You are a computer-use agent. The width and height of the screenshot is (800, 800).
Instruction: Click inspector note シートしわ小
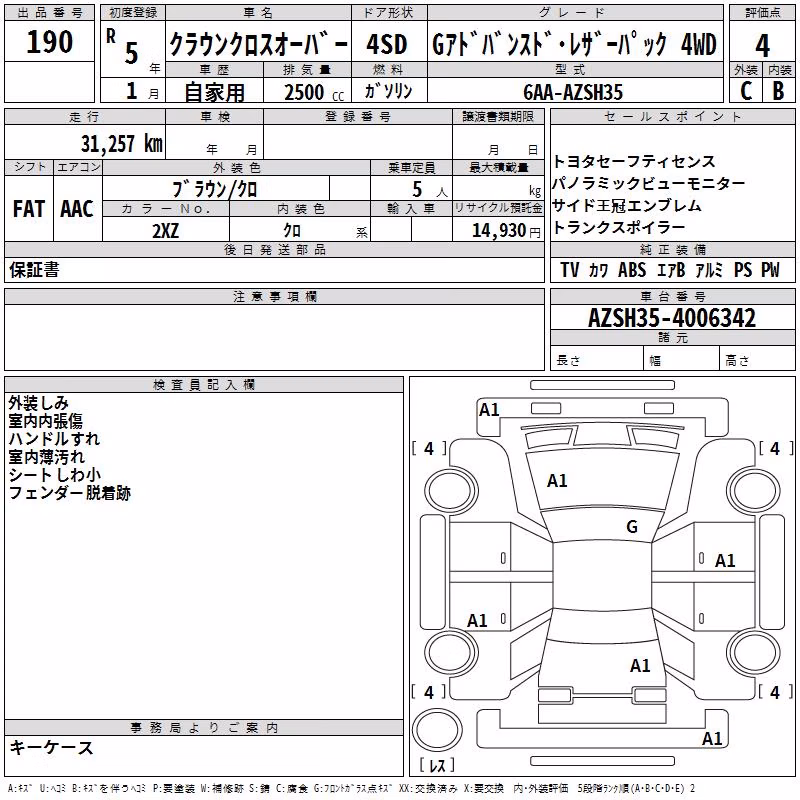click(55, 475)
